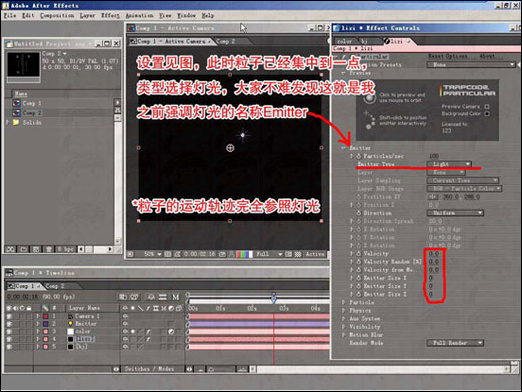
Task: Open the Full resolution dropdown in viewer
Action: [x=269, y=254]
